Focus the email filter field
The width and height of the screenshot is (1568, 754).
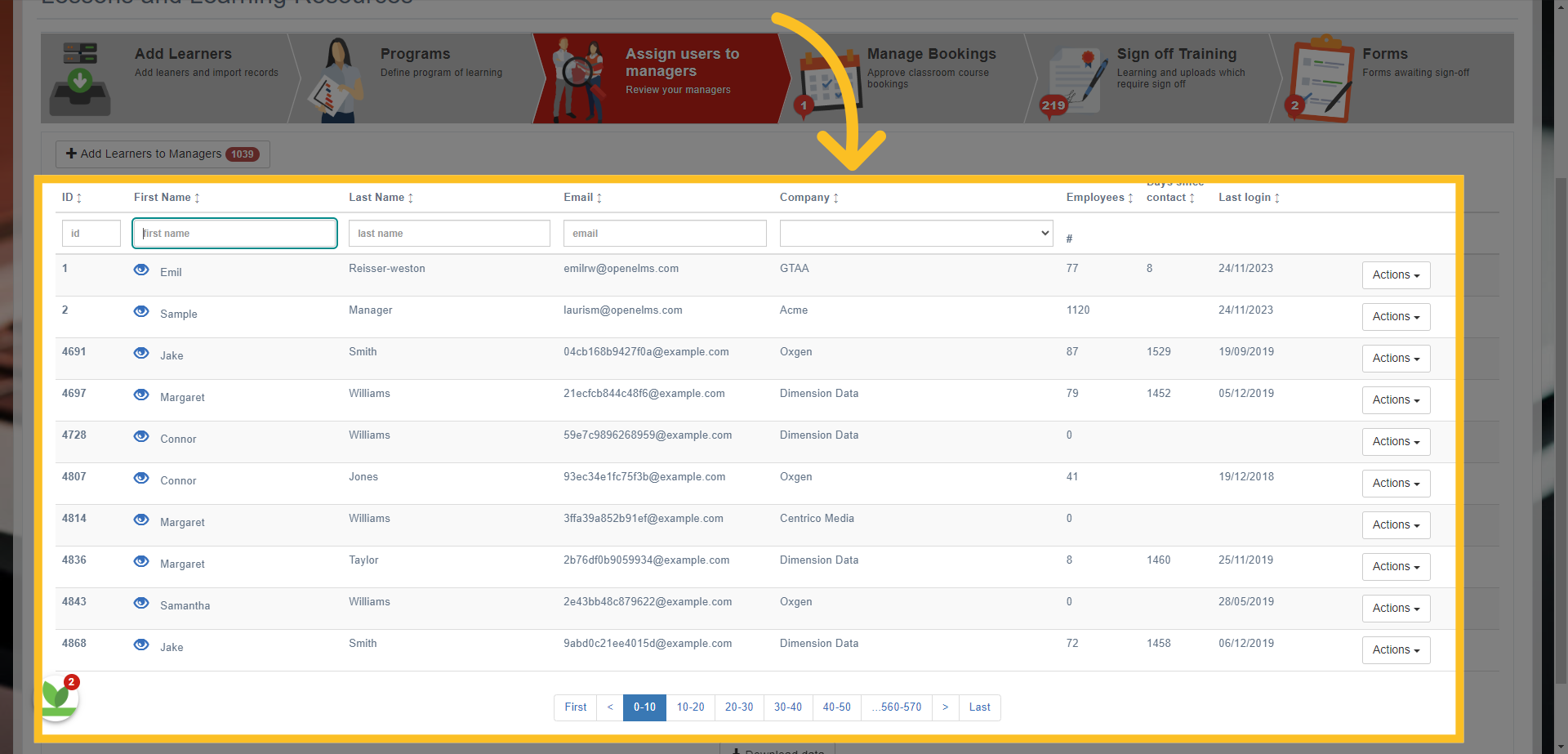point(665,233)
